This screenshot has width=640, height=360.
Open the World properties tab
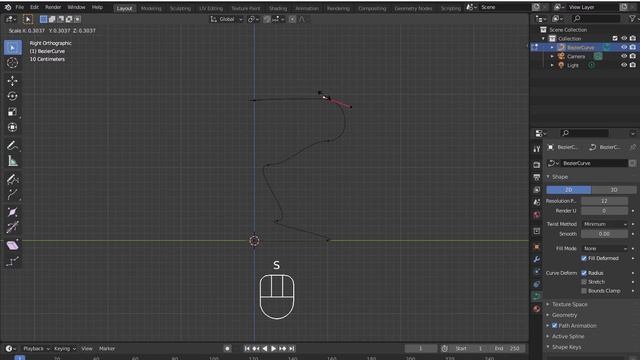(536, 215)
